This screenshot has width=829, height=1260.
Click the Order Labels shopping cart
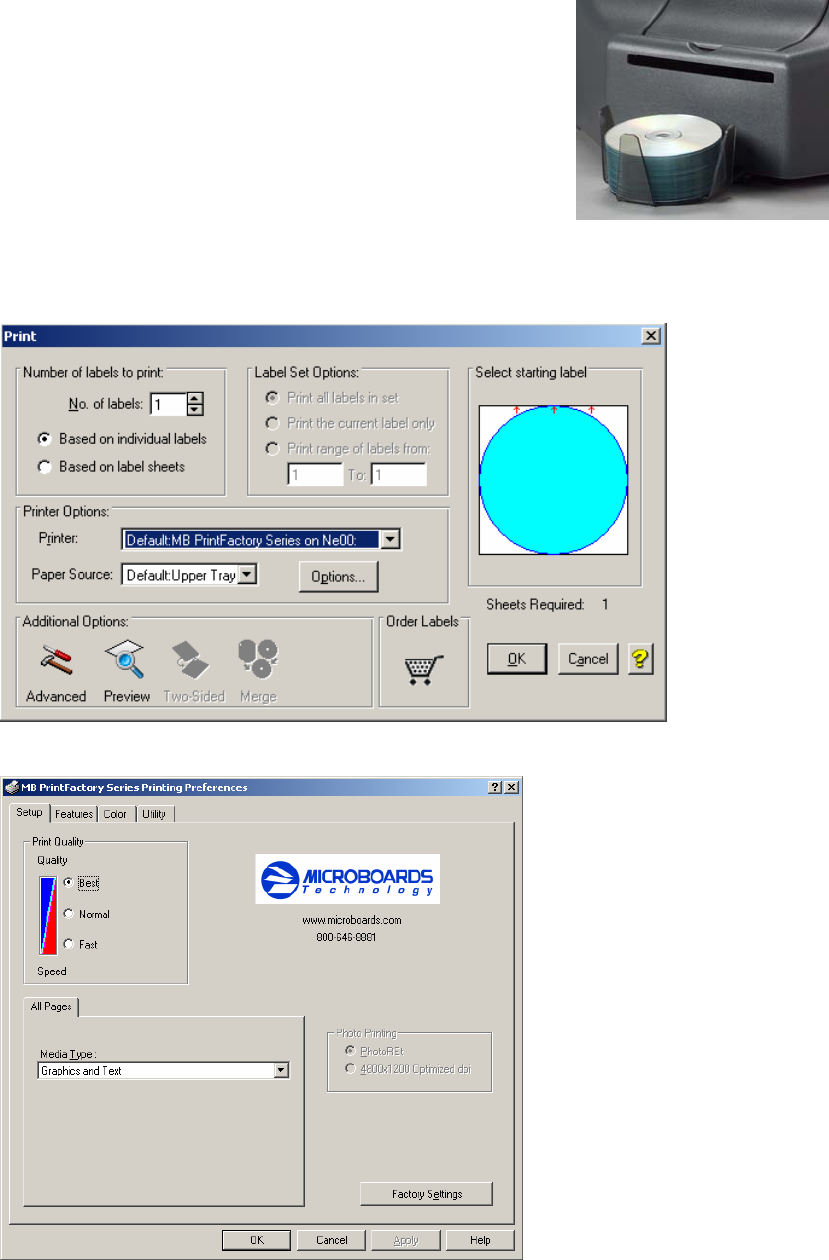[423, 668]
